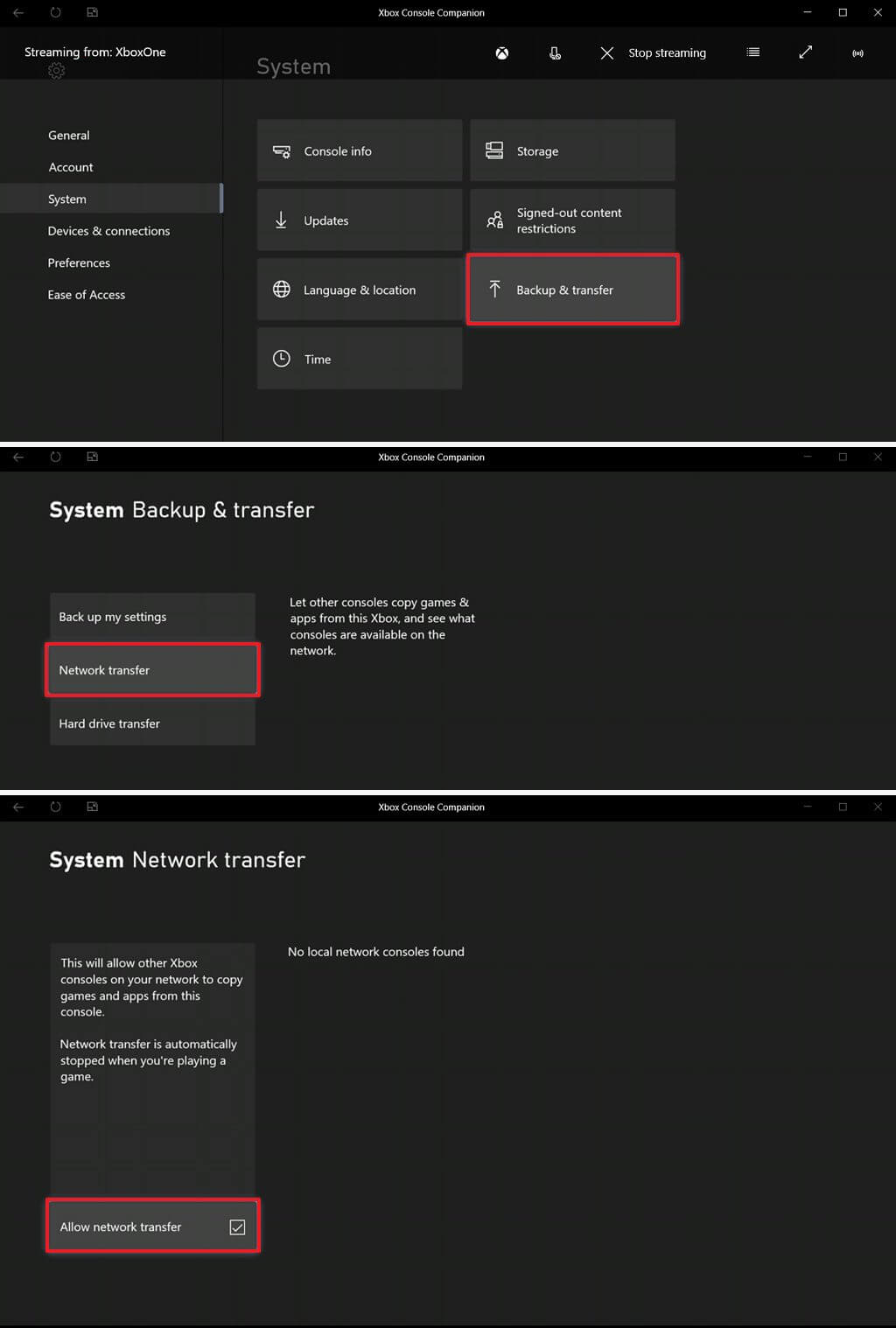
Task: Click the Console info icon
Action: 282,151
